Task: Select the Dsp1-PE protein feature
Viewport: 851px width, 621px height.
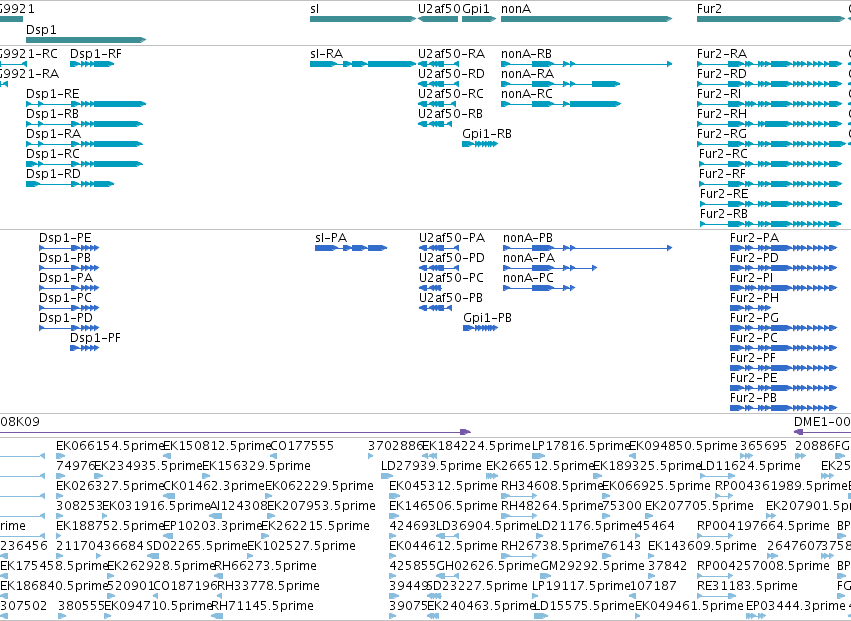Action: tap(69, 248)
